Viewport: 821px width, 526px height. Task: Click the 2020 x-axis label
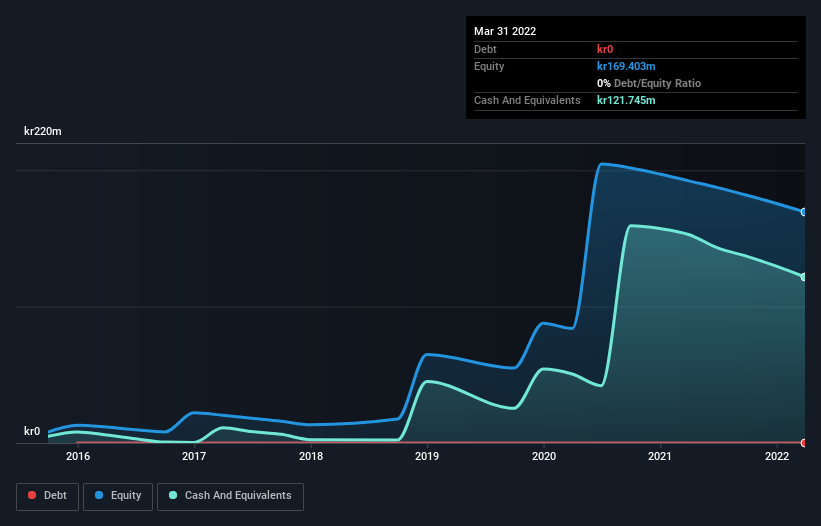pyautogui.click(x=544, y=456)
